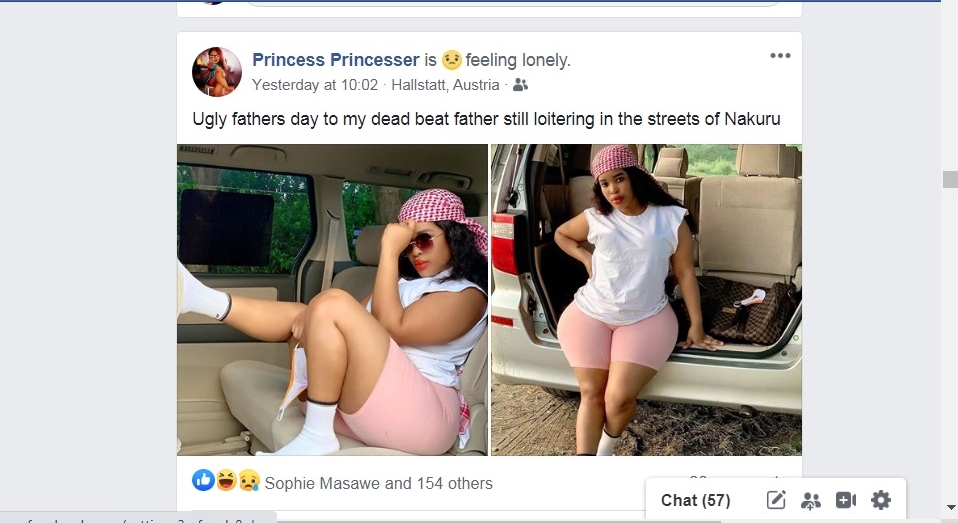Click the post audience friends icon

click(520, 85)
